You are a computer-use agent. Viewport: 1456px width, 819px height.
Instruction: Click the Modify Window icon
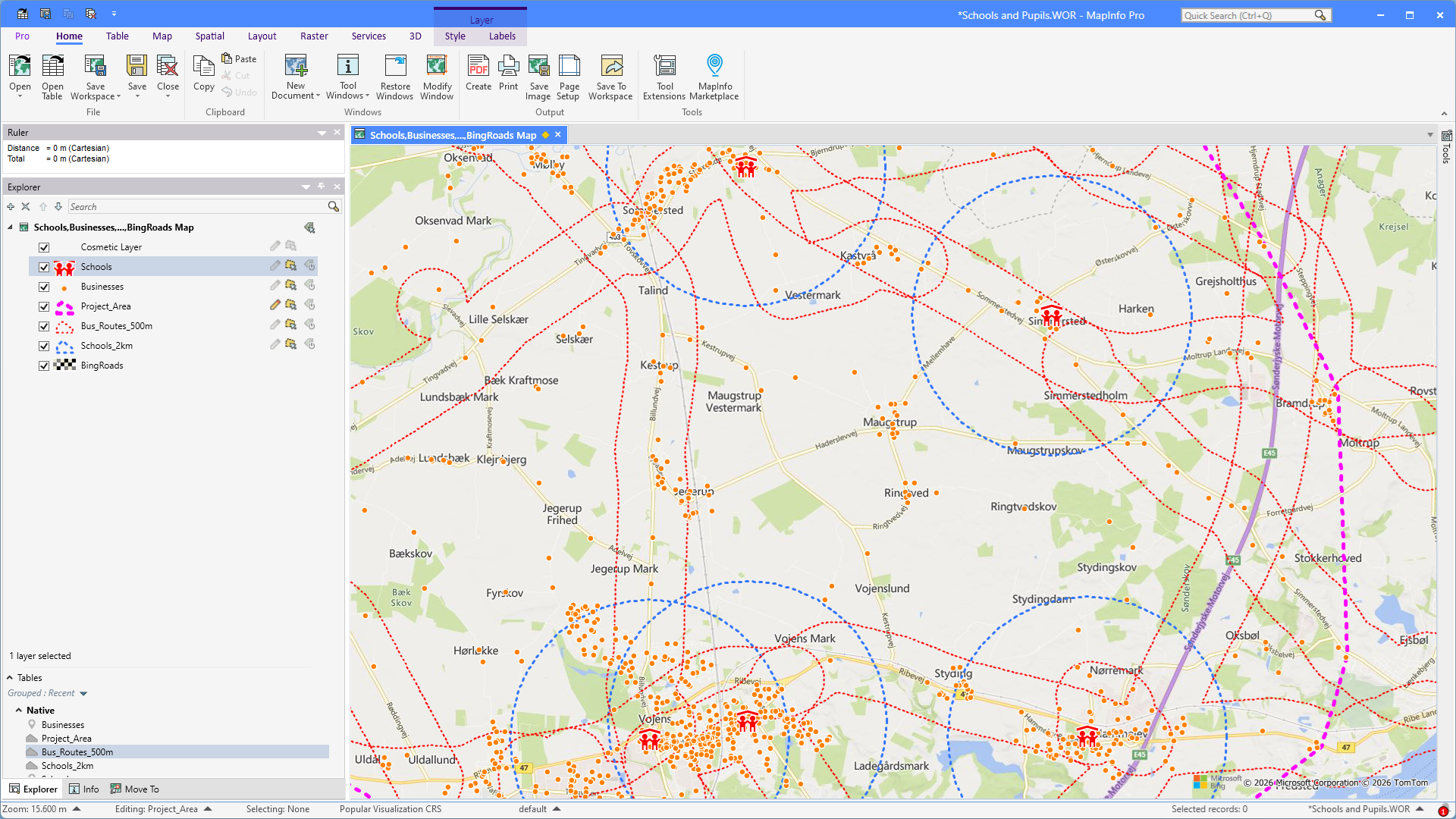pos(437,76)
